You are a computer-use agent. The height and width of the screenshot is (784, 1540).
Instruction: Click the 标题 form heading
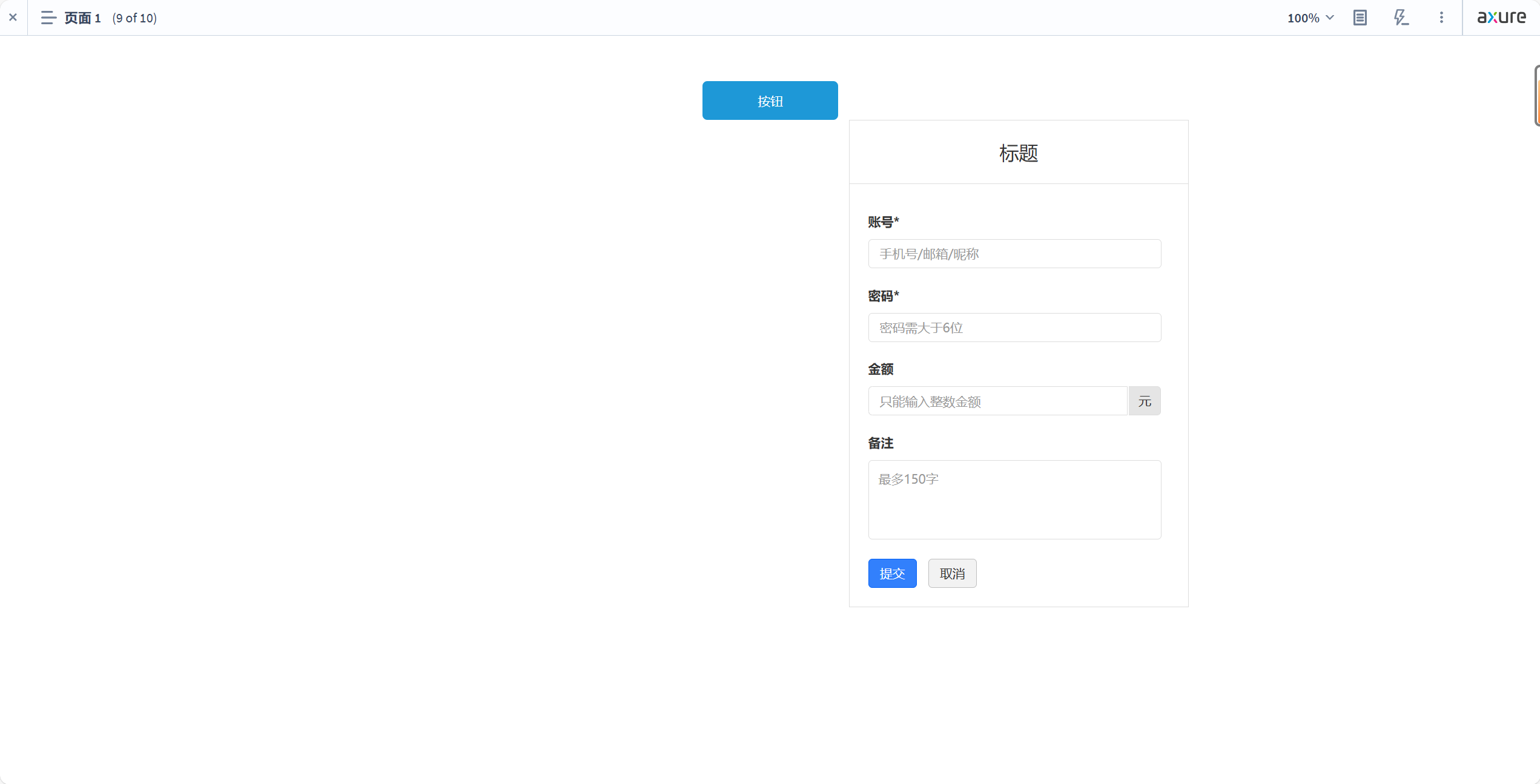(x=1019, y=153)
